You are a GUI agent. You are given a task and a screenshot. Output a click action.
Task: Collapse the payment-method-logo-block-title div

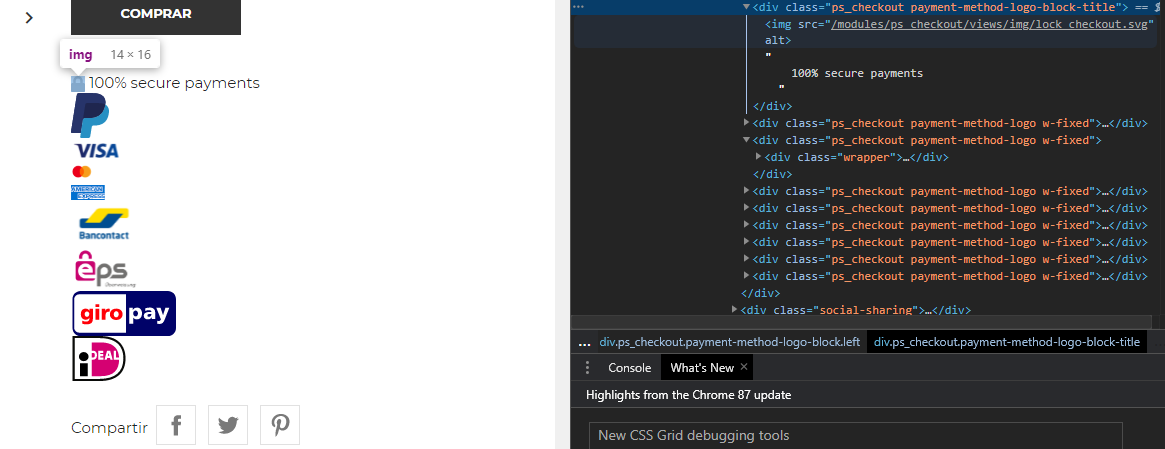[x=747, y=7]
